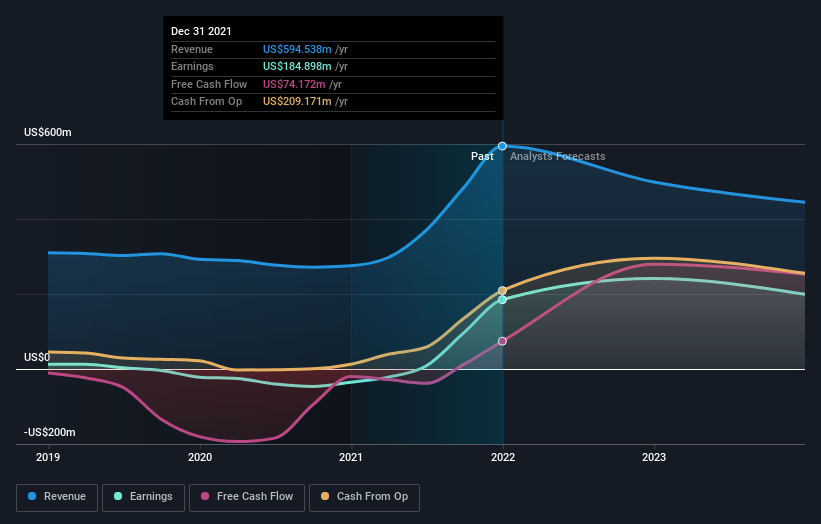
Task: Click the US$209.171m cash from op value
Action: (297, 102)
